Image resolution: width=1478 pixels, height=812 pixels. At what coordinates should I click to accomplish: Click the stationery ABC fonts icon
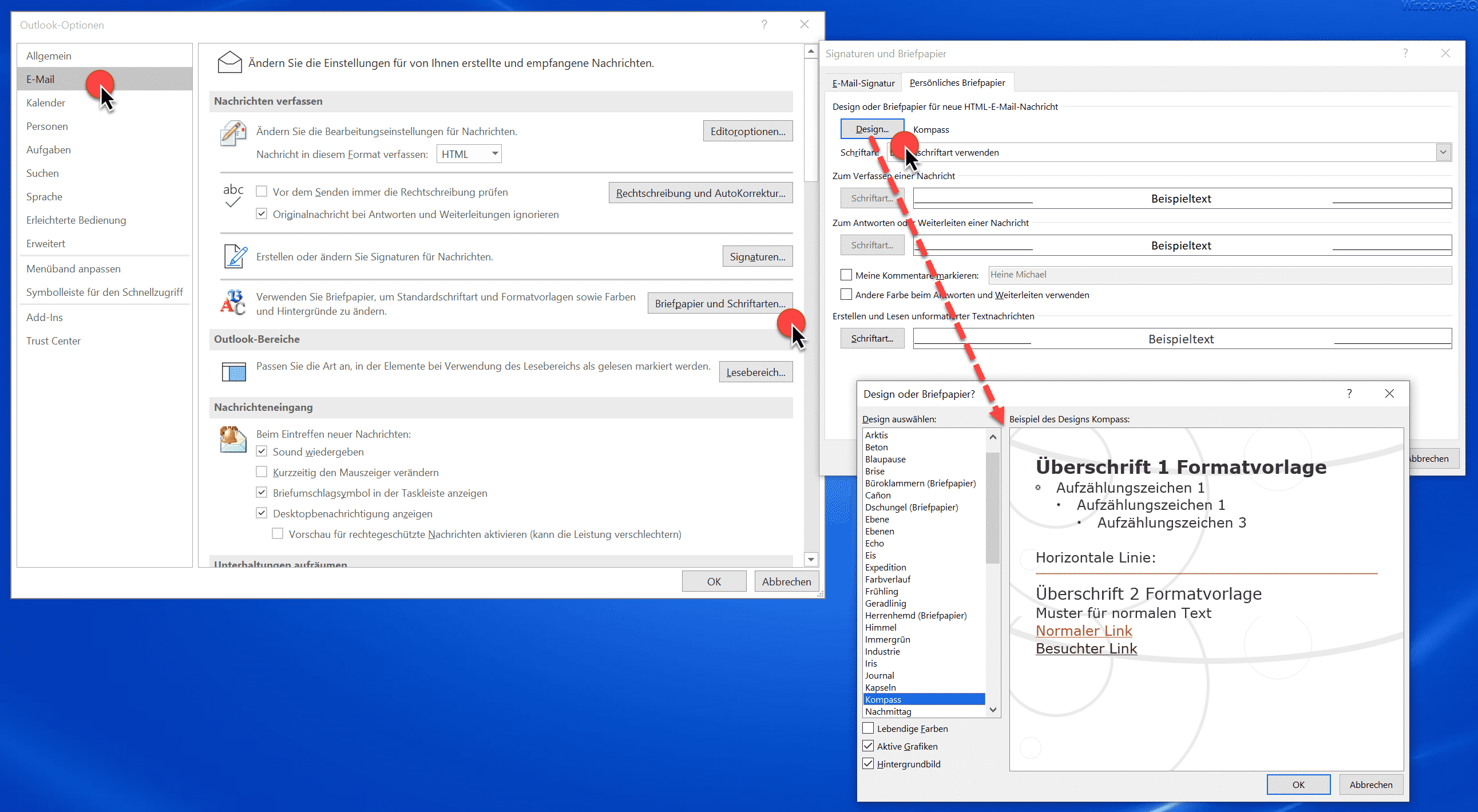[233, 302]
